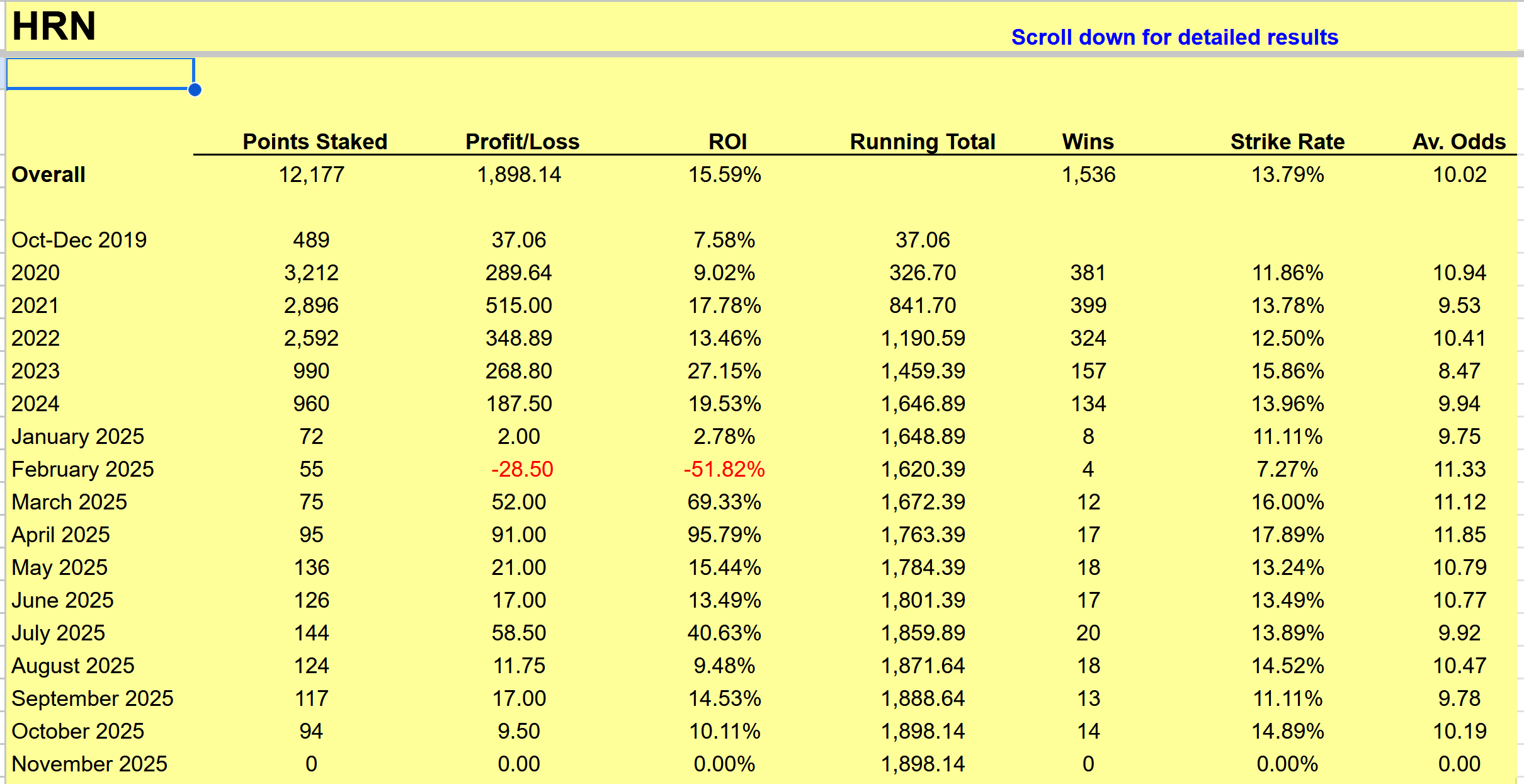Click the February 2025 row label
The image size is (1524, 784).
pyautogui.click(x=82, y=469)
